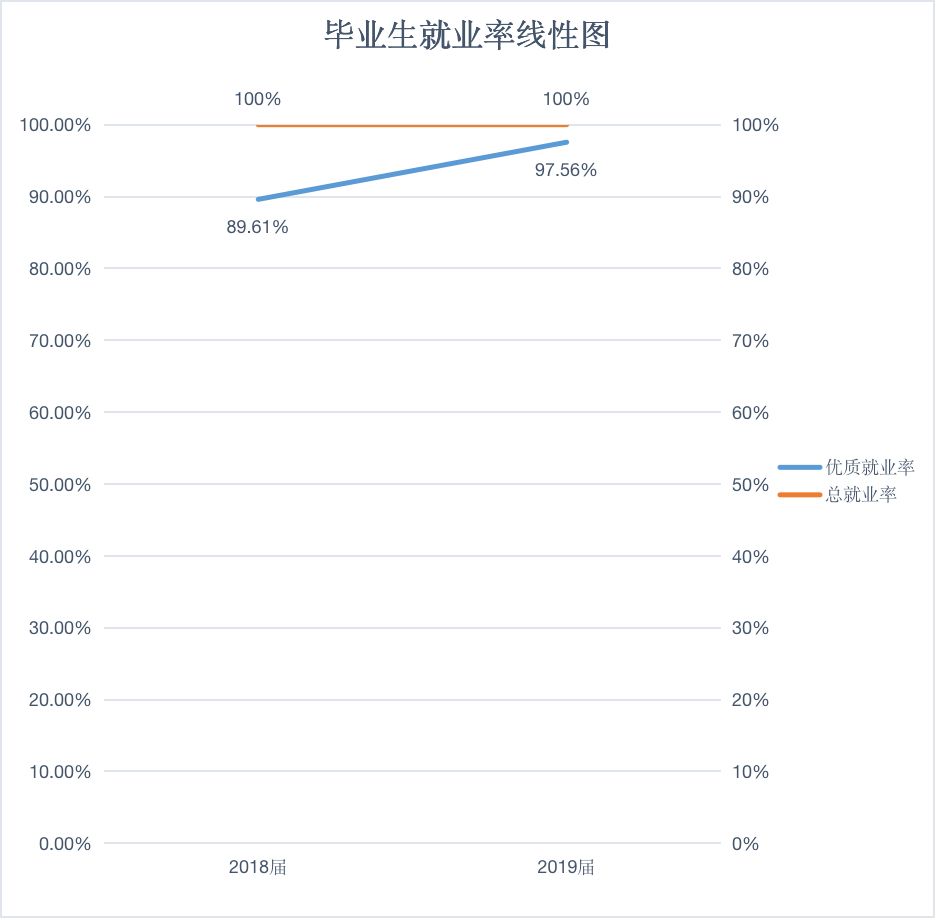Select the 100% data label above 2018届

(257, 99)
